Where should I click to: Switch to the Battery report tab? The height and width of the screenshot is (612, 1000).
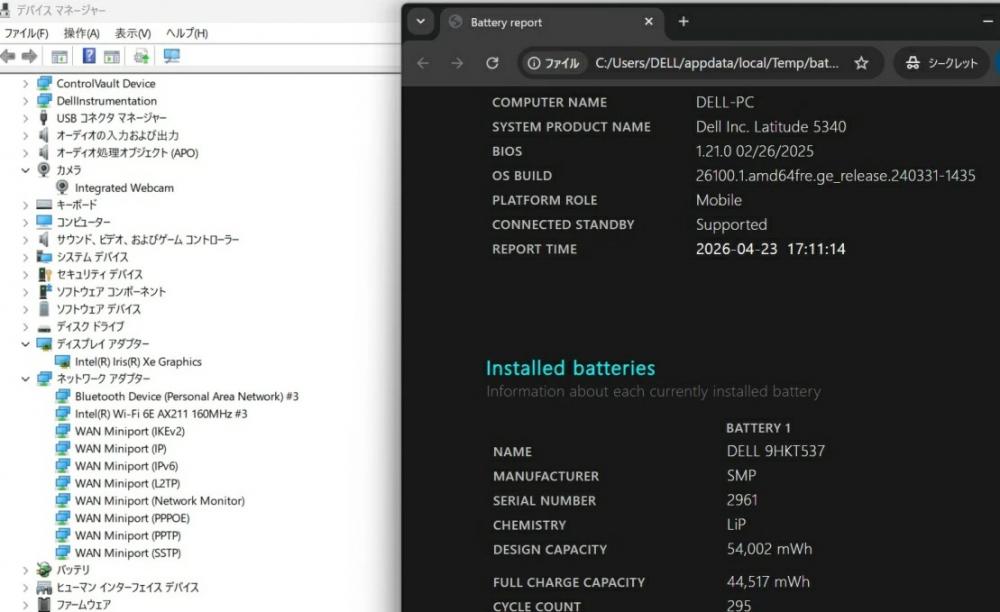552,22
